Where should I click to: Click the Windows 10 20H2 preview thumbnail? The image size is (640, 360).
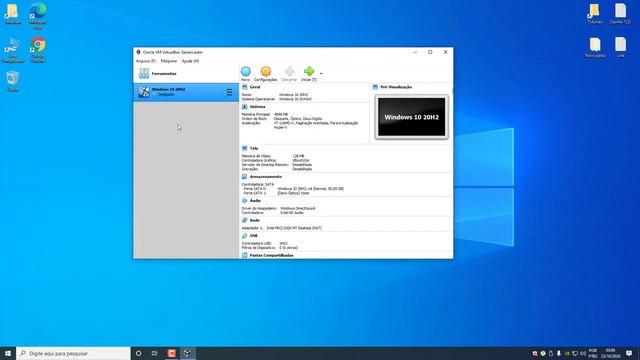pos(411,117)
